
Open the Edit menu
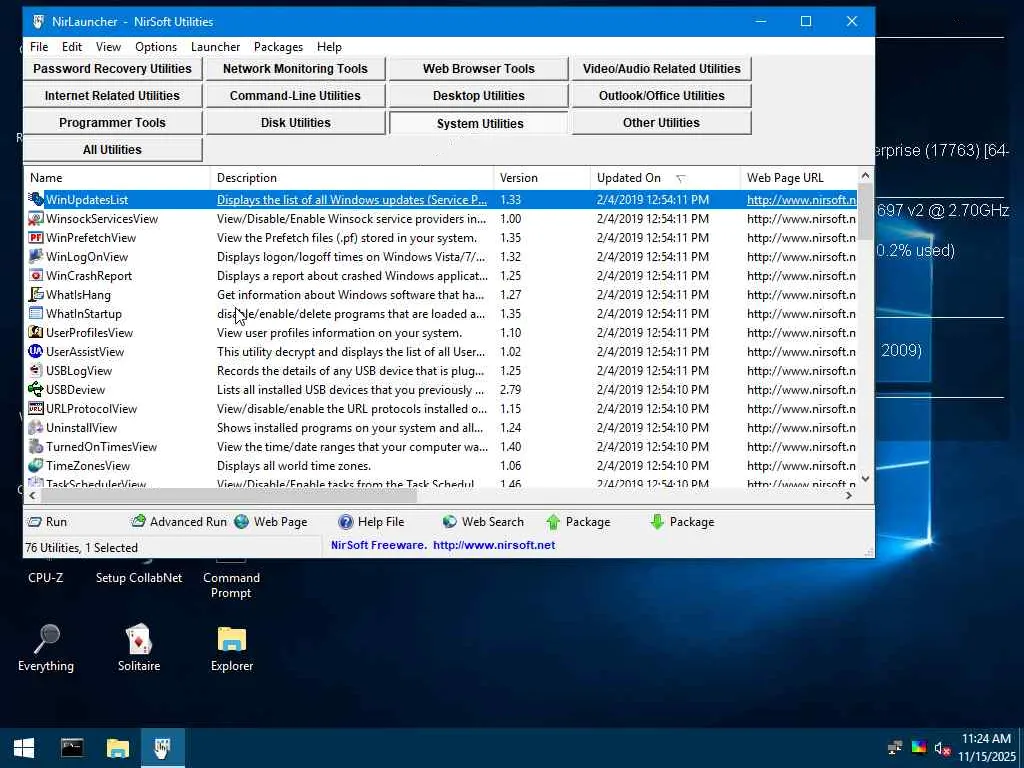click(x=72, y=47)
